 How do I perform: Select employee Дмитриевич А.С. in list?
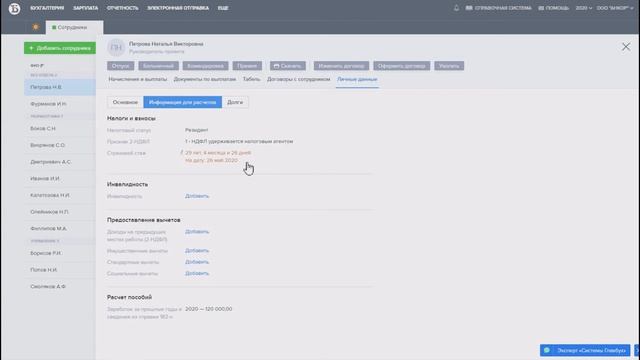60,162
